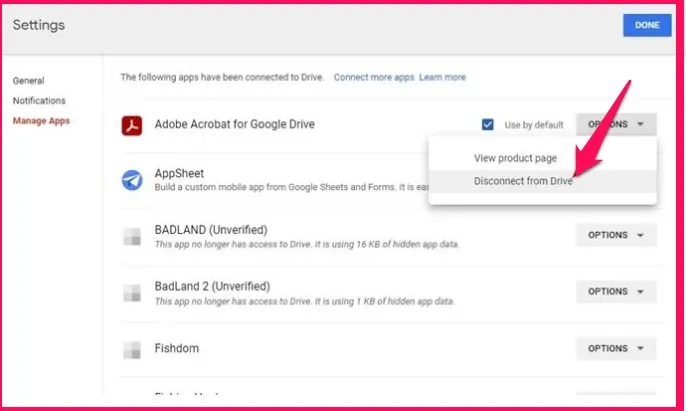
Task: Open Options dropdown for BadLand 2
Action: coord(616,292)
